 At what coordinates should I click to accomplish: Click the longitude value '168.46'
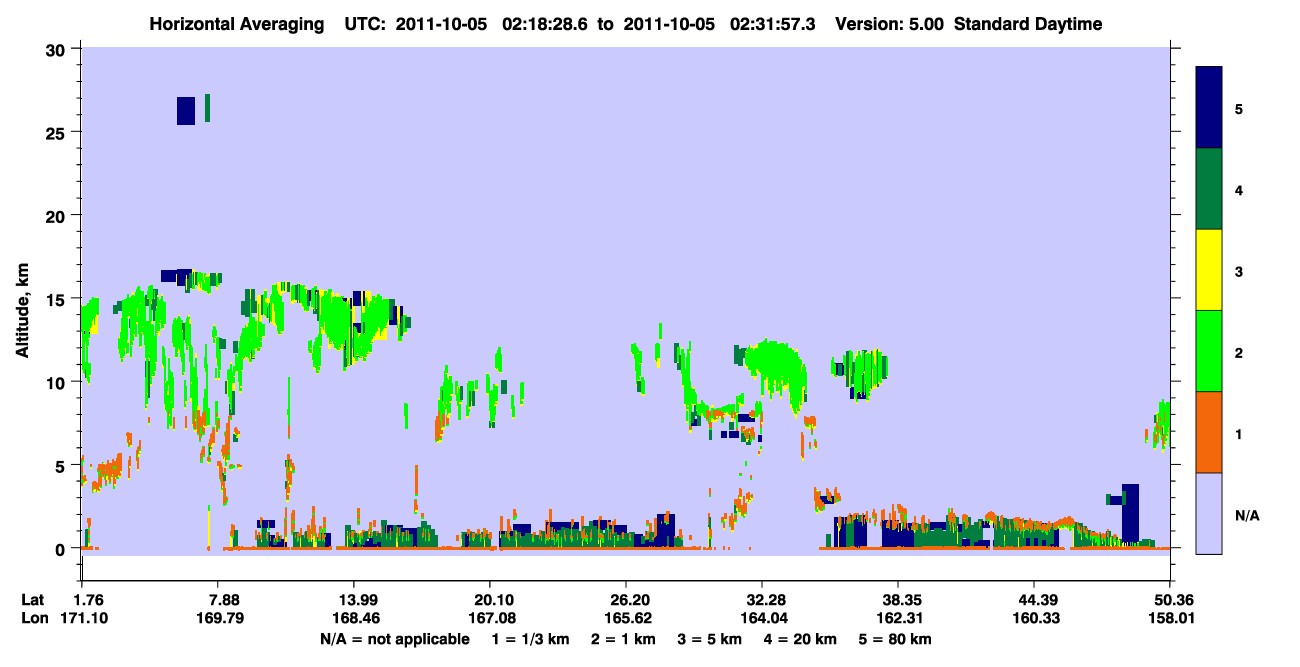[354, 618]
